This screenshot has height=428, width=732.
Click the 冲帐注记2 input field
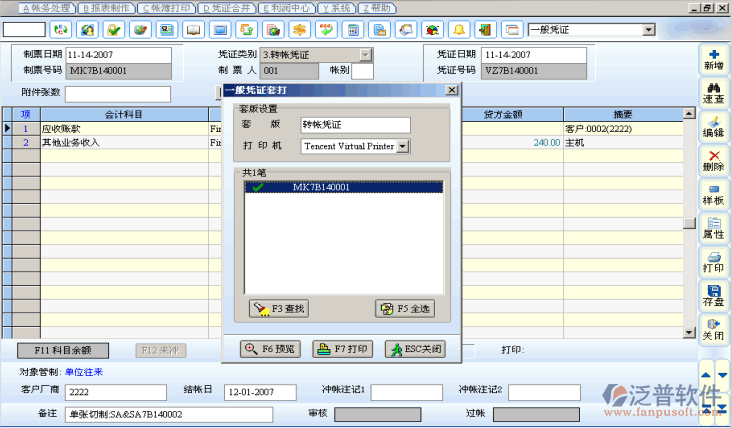pyautogui.click(x=544, y=392)
